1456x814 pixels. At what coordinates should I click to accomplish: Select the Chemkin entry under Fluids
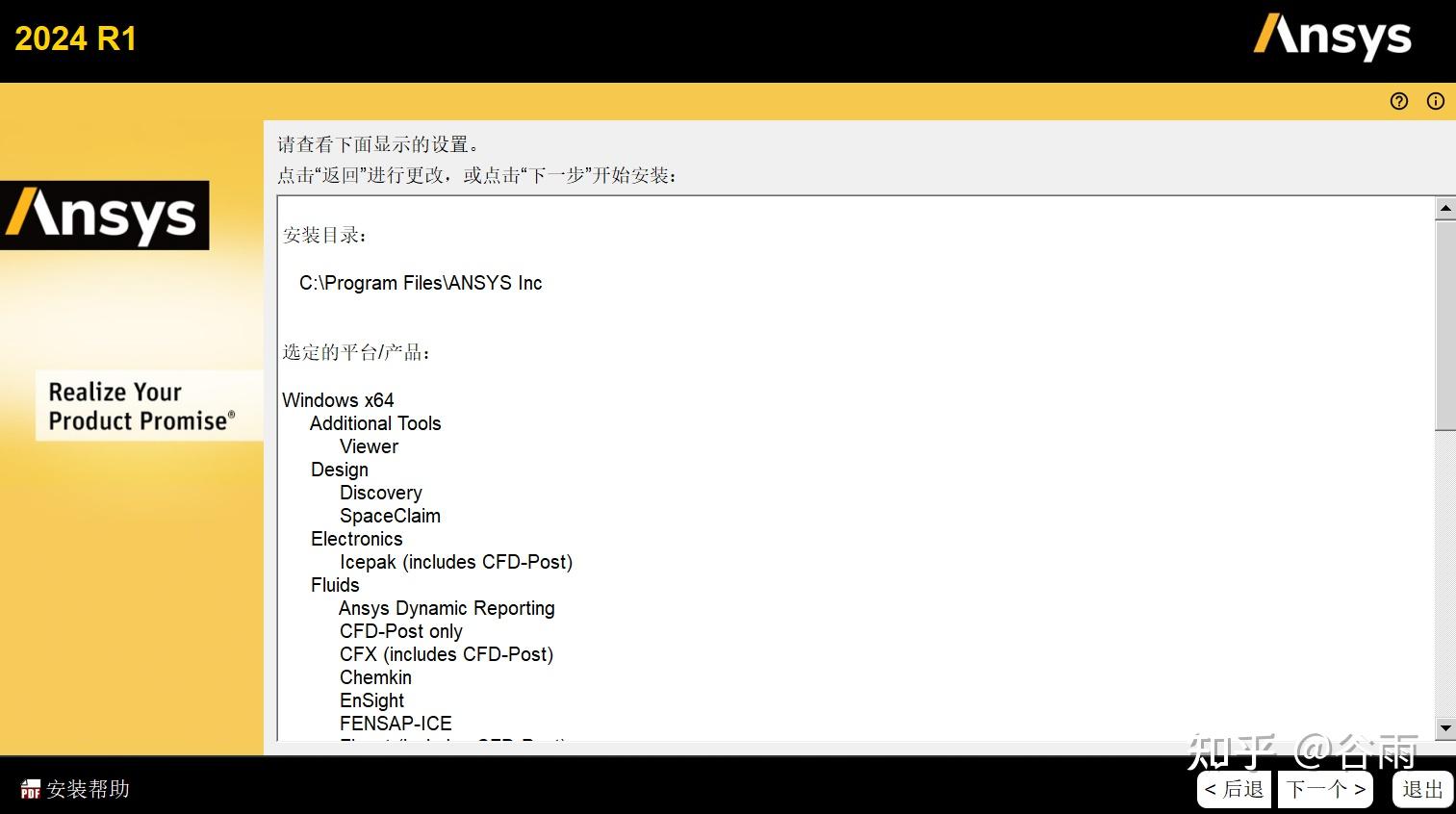tap(375, 676)
